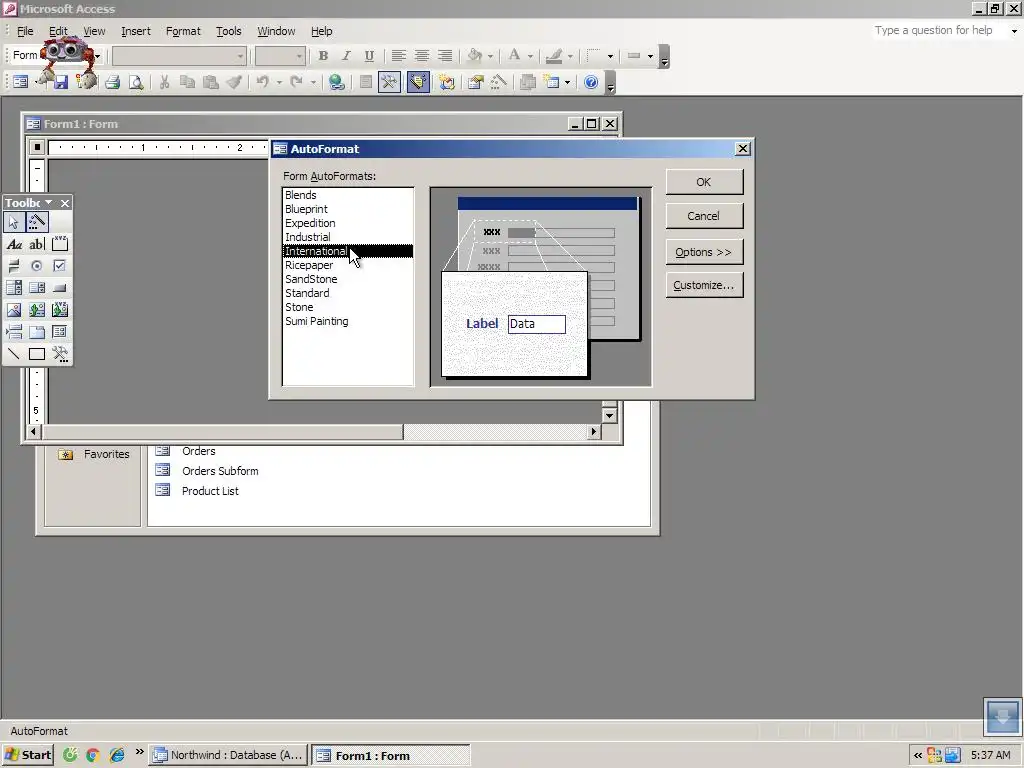This screenshot has height=768, width=1024.
Task: Toggle the Toolbox button in toolbar
Action: tap(389, 82)
